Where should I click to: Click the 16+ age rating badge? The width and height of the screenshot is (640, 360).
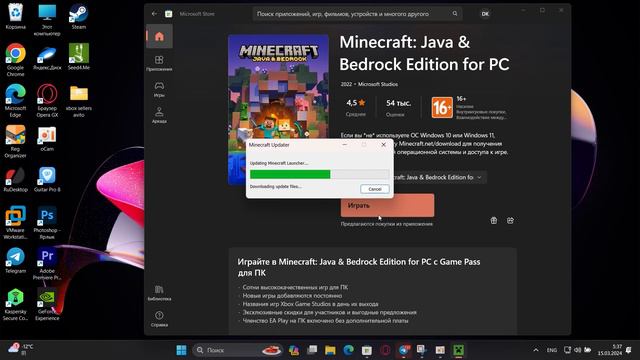pos(442,107)
